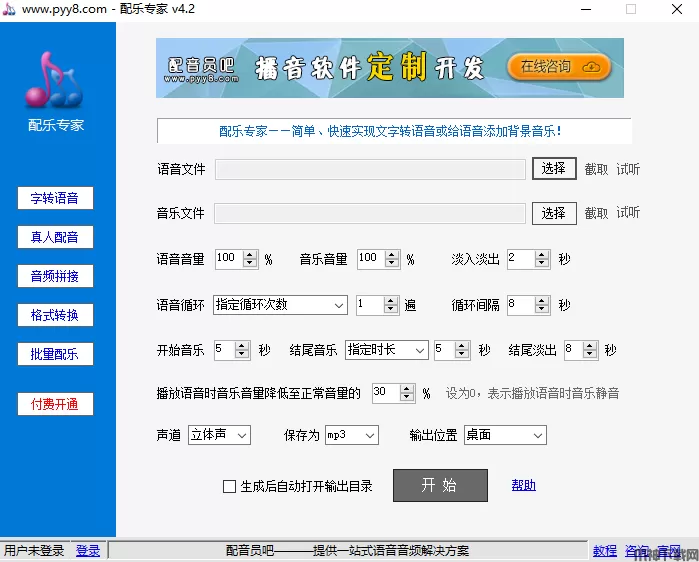The height and width of the screenshot is (562, 699).
Task: Go to 格式转换 in sidebar
Action: (55, 315)
